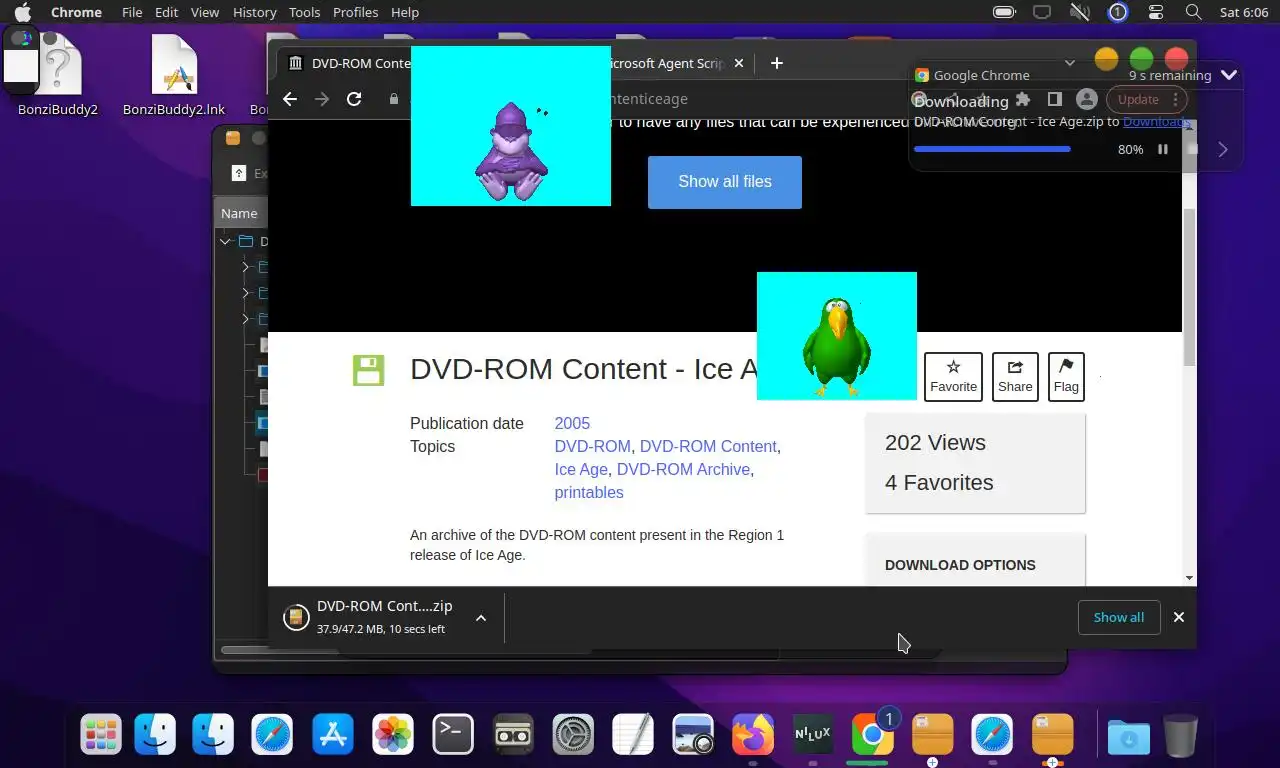Open the text editor notepad dock icon
This screenshot has height=768, width=1280.
coord(633,735)
